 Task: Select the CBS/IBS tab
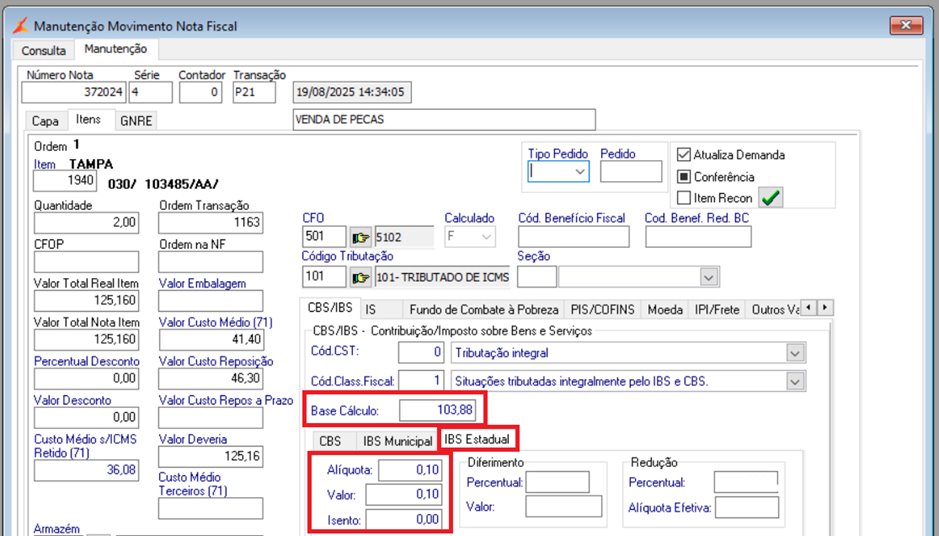pyautogui.click(x=330, y=308)
